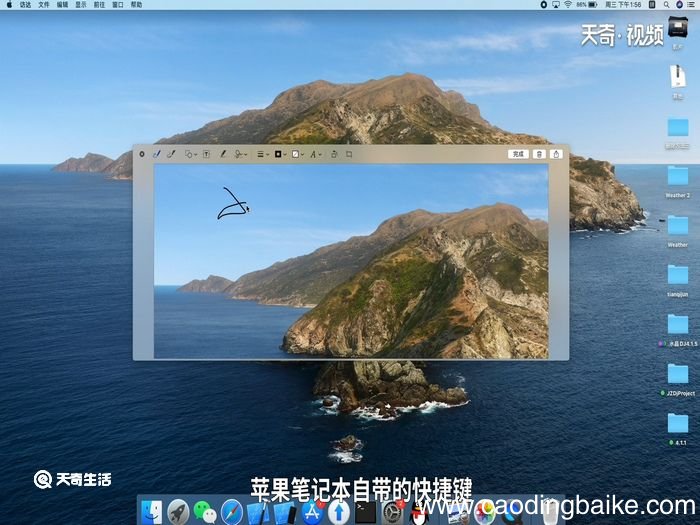Click the 完成 (Done) button
This screenshot has height=525, width=700.
pyautogui.click(x=518, y=154)
